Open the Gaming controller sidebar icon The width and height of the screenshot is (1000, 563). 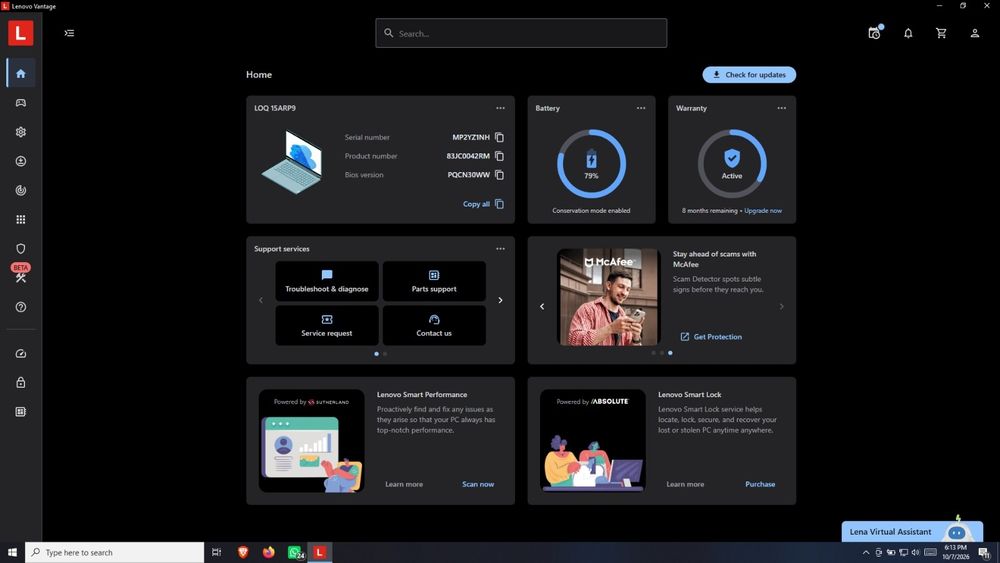(20, 103)
